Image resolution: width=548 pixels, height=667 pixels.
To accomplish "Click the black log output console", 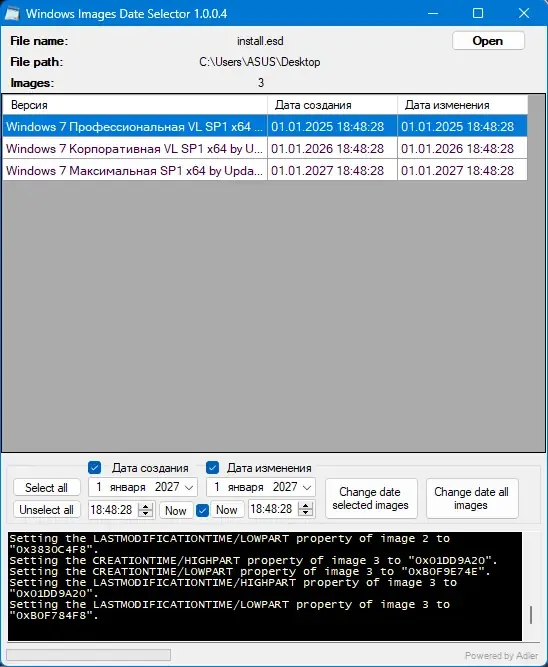I will point(265,586).
